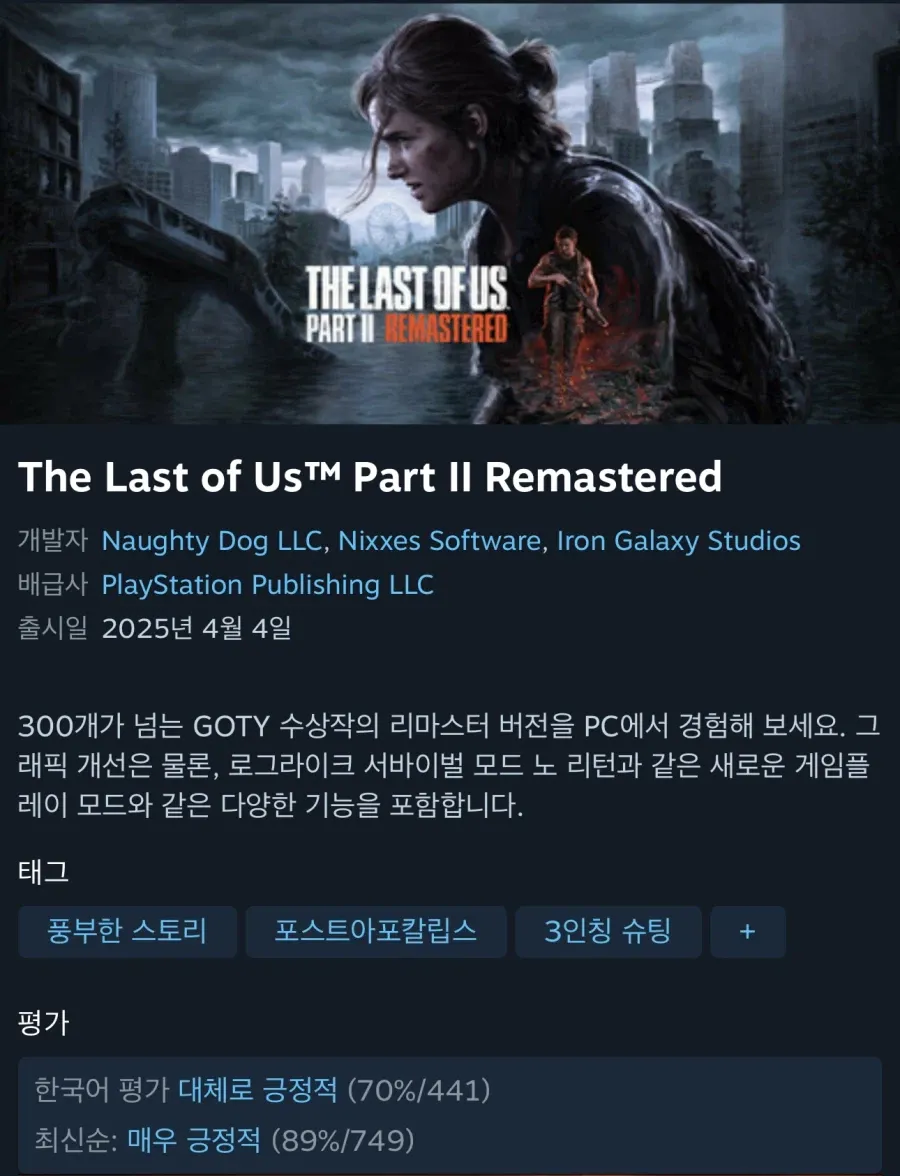Click the 개발자 label

click(52, 540)
